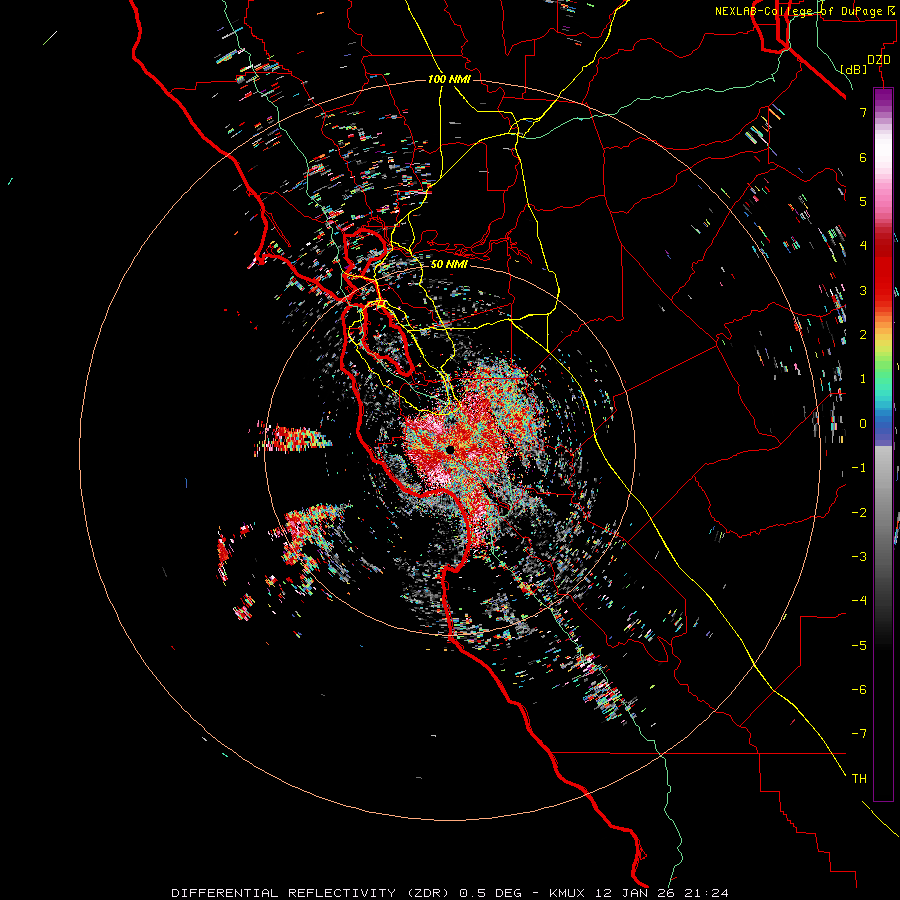The height and width of the screenshot is (900, 900).
Task: Click the "-6" tick label on color scale
Action: click(x=859, y=690)
